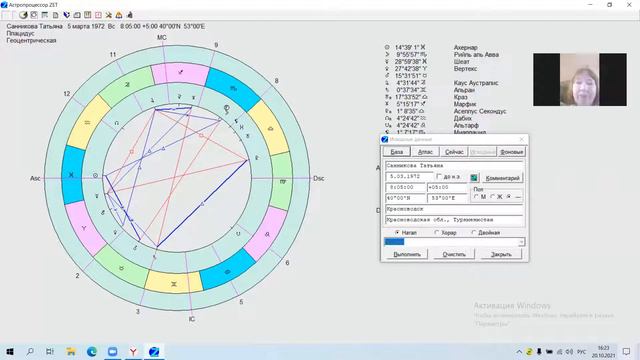Open the 'База' tab button
The image size is (640, 360).
(397, 152)
